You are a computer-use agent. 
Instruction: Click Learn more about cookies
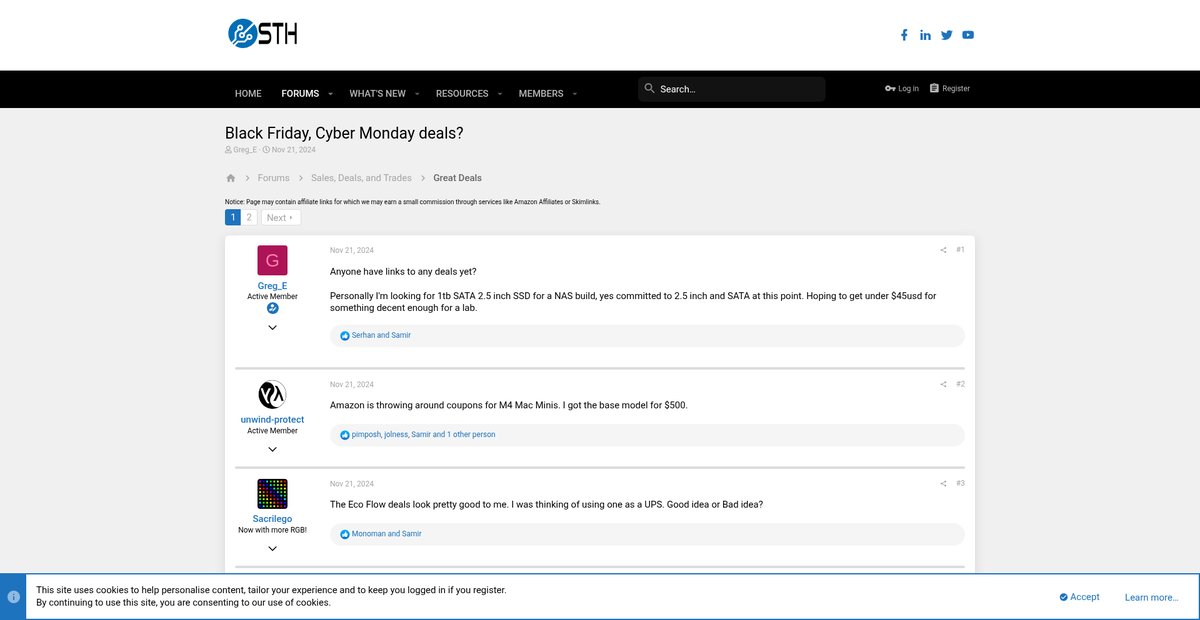click(x=1151, y=597)
